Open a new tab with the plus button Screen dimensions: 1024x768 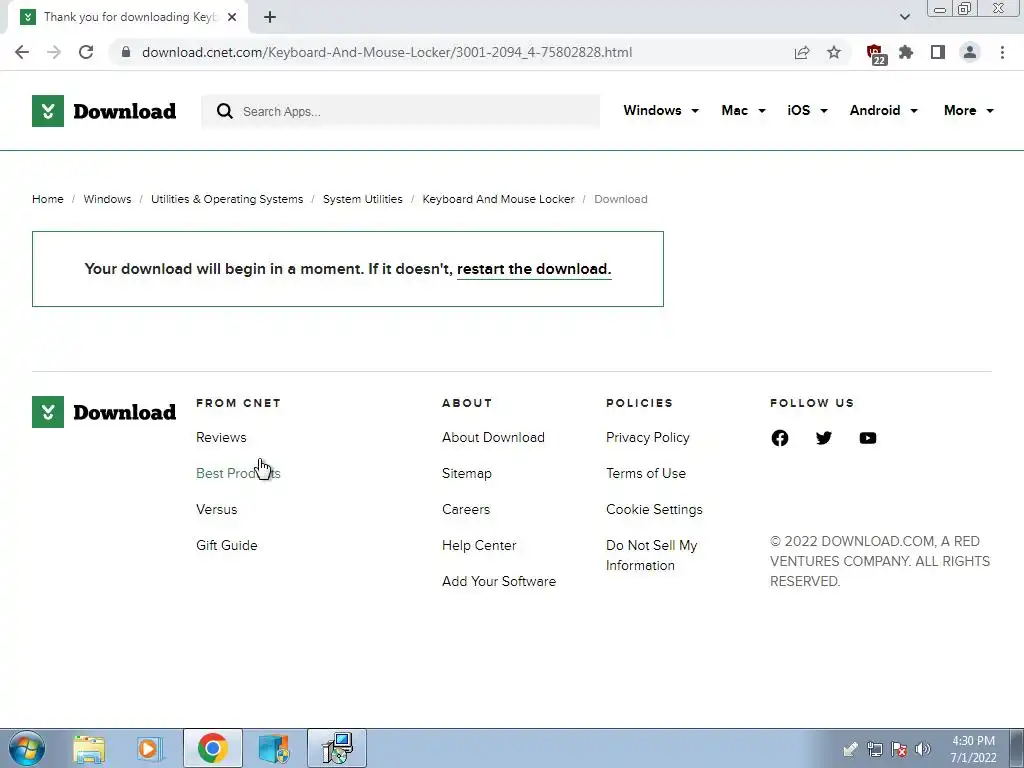(270, 17)
